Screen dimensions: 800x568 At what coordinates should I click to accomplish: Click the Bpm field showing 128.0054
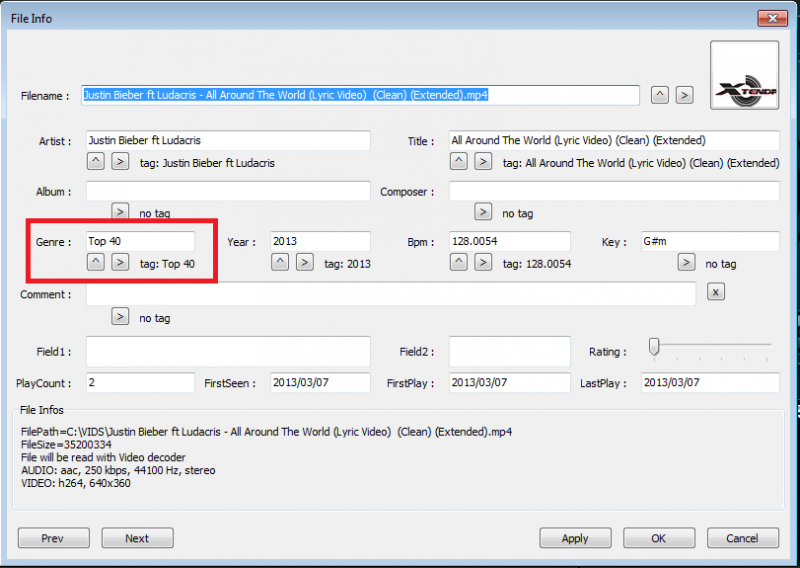pyautogui.click(x=510, y=241)
